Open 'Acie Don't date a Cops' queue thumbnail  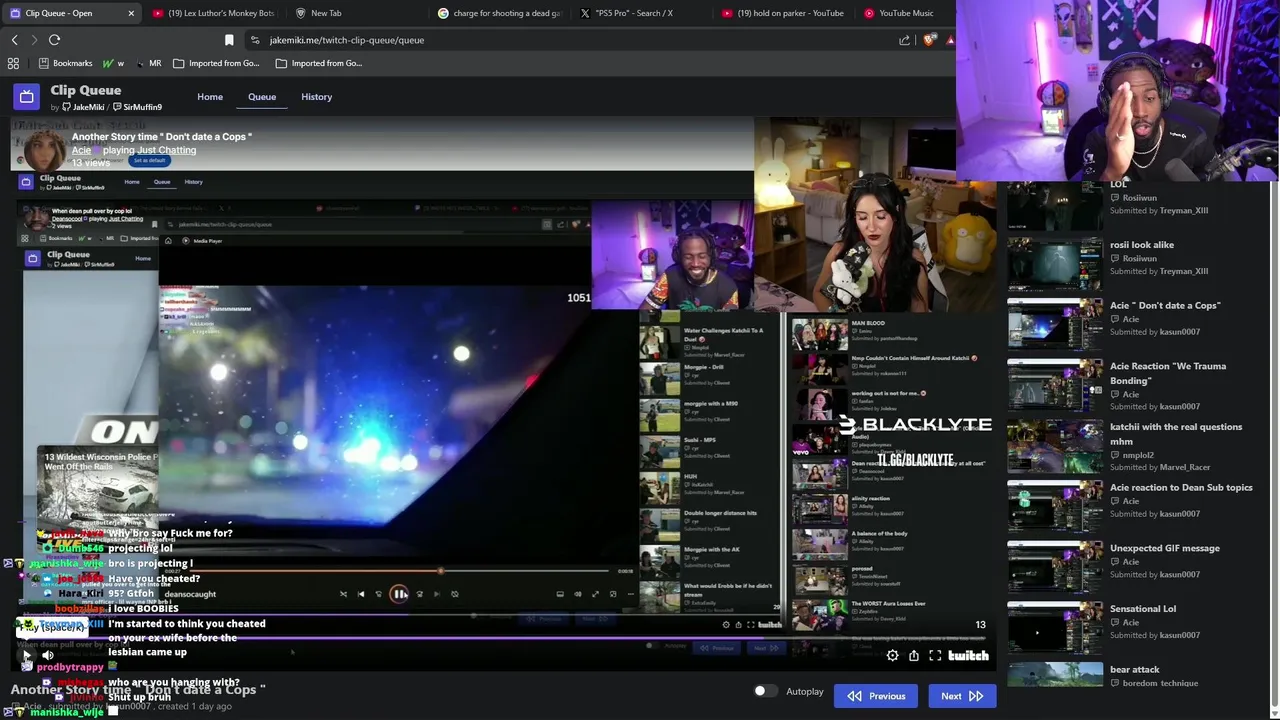(x=1054, y=324)
